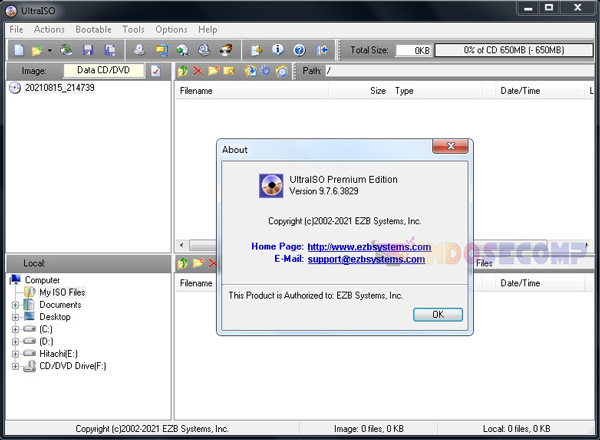Screen dimensions: 600x440
Task: Select the 20210815_214739 image root
Action: (x=59, y=88)
